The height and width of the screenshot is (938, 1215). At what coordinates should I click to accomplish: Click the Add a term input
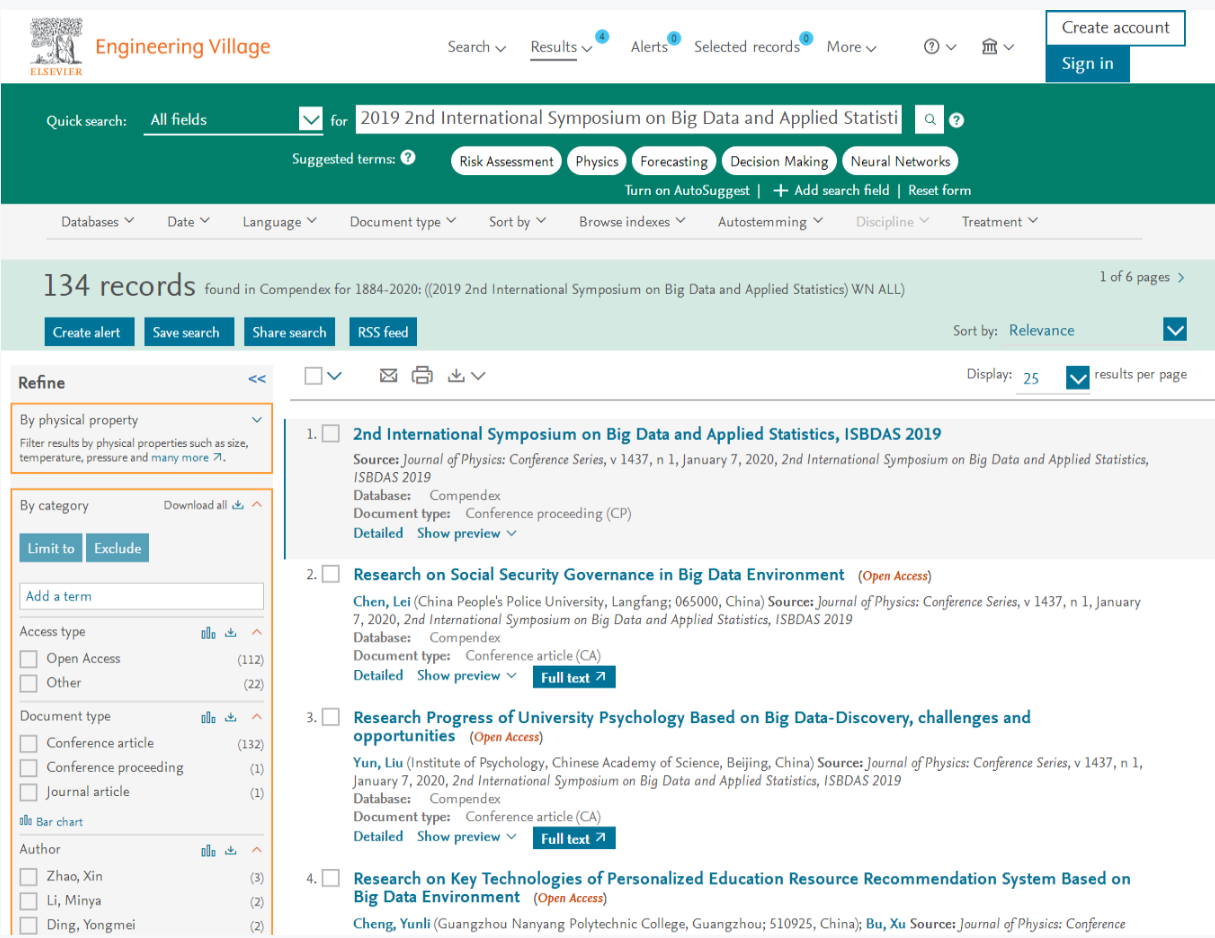[142, 596]
